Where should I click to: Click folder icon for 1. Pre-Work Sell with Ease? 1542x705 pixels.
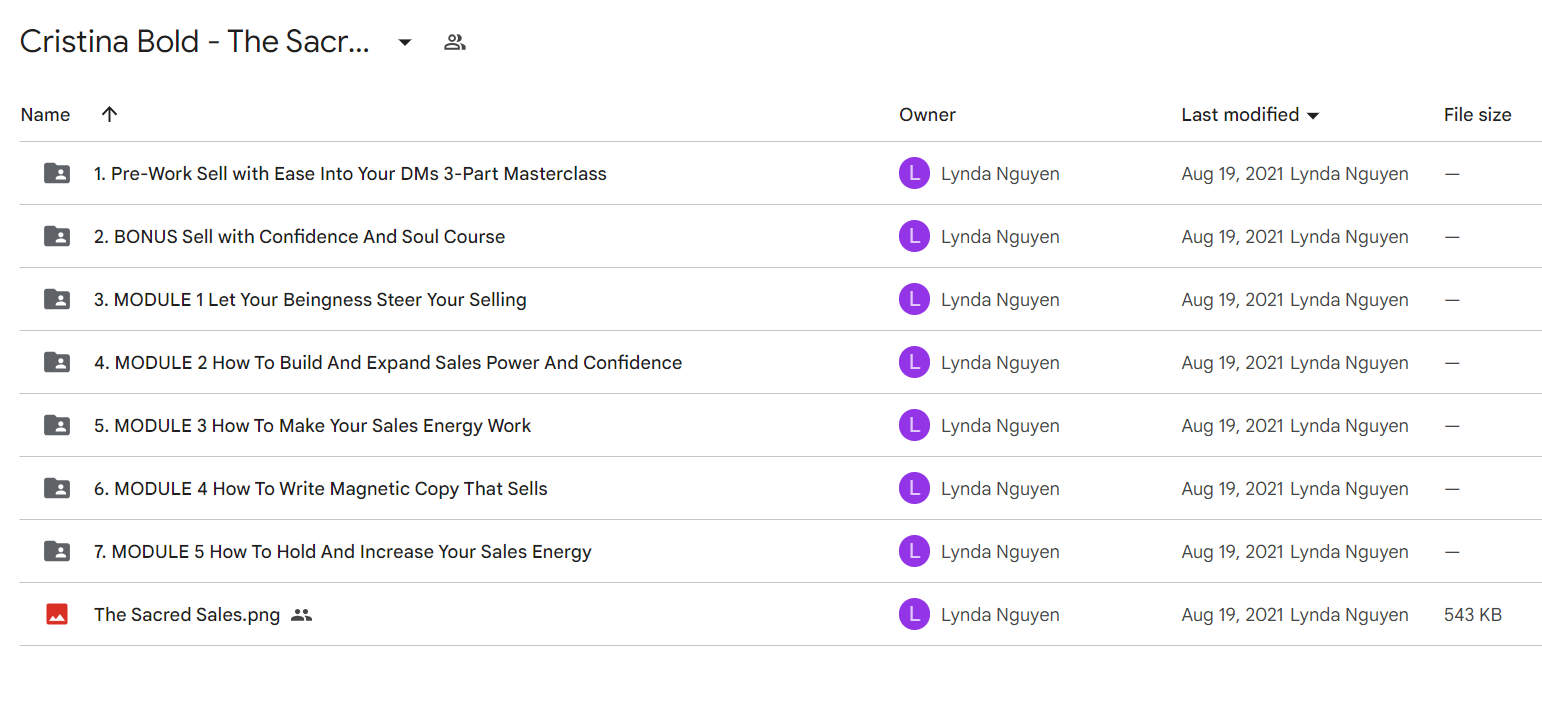point(57,173)
